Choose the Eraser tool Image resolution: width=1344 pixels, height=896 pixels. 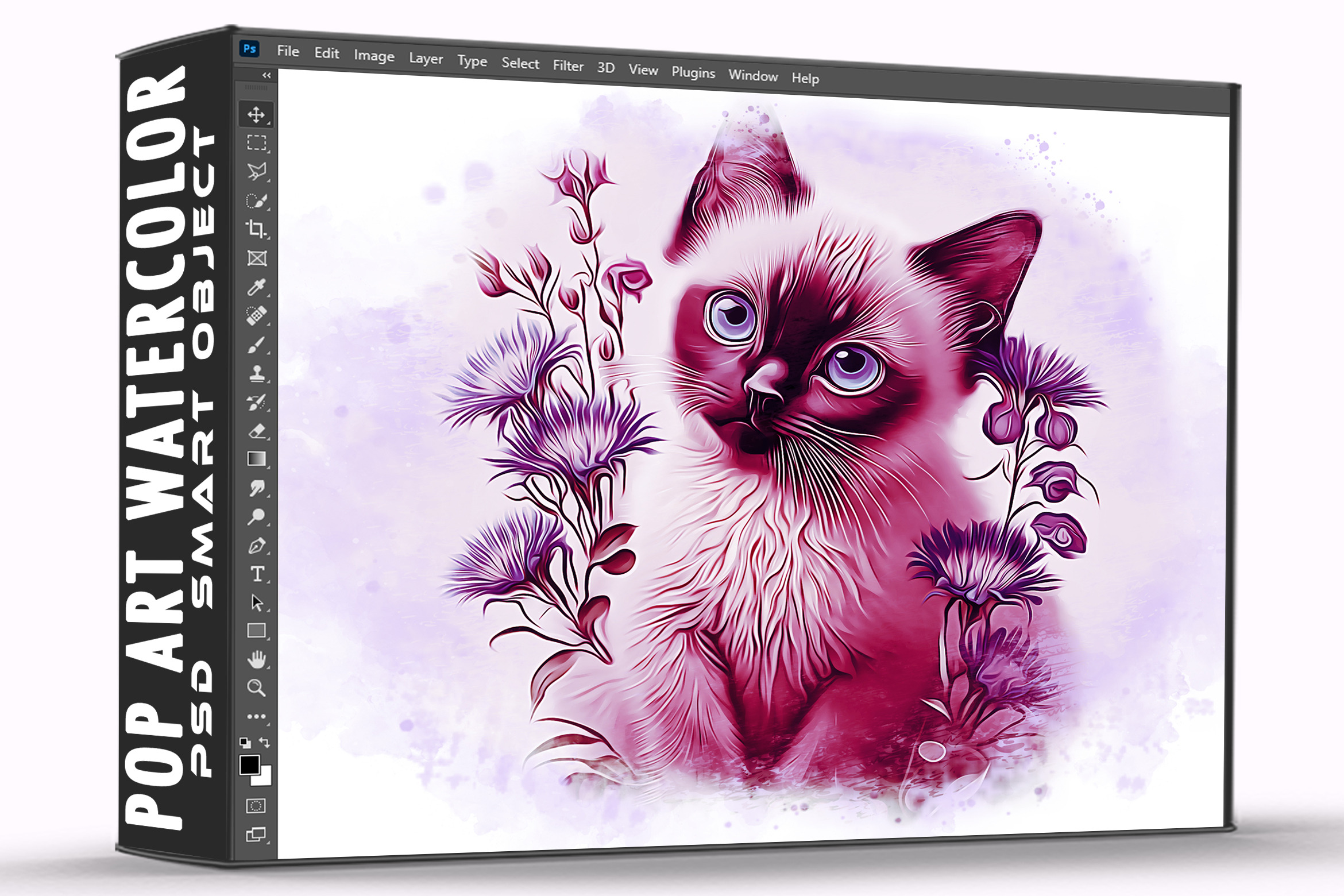(256, 431)
